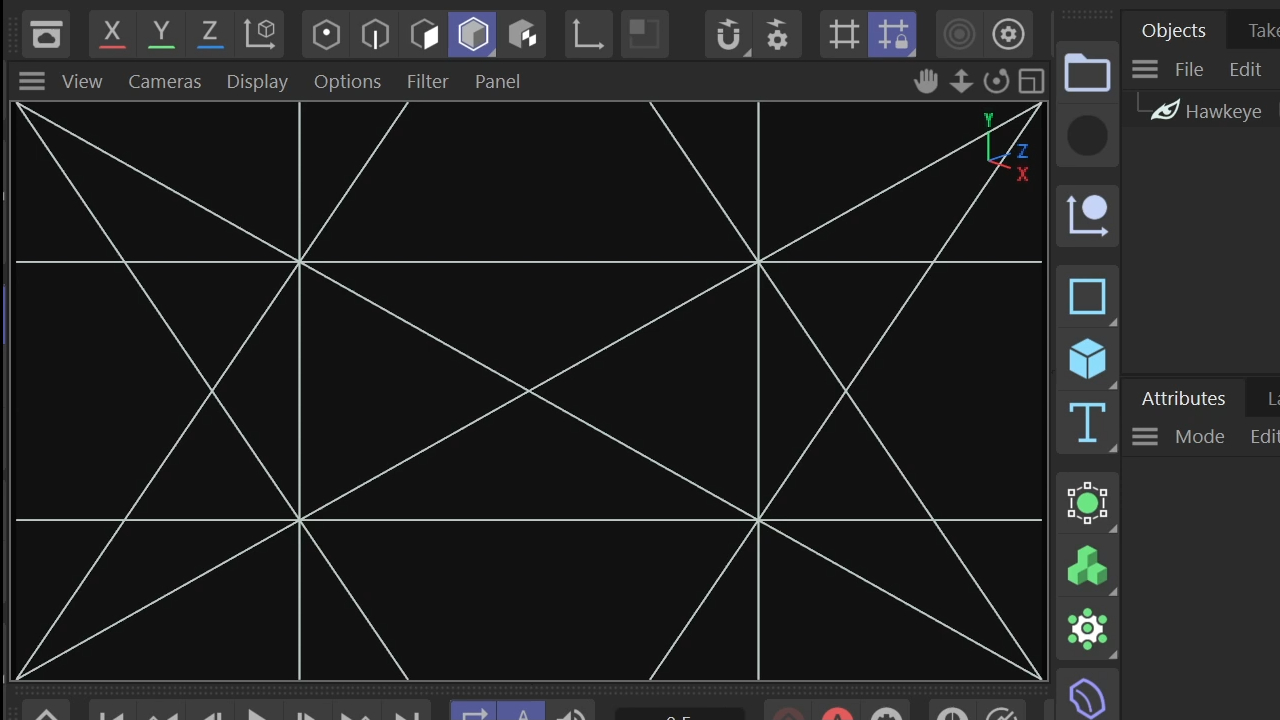Select the Hawkeye object in list
The width and height of the screenshot is (1280, 720).
pyautogui.click(x=1223, y=111)
